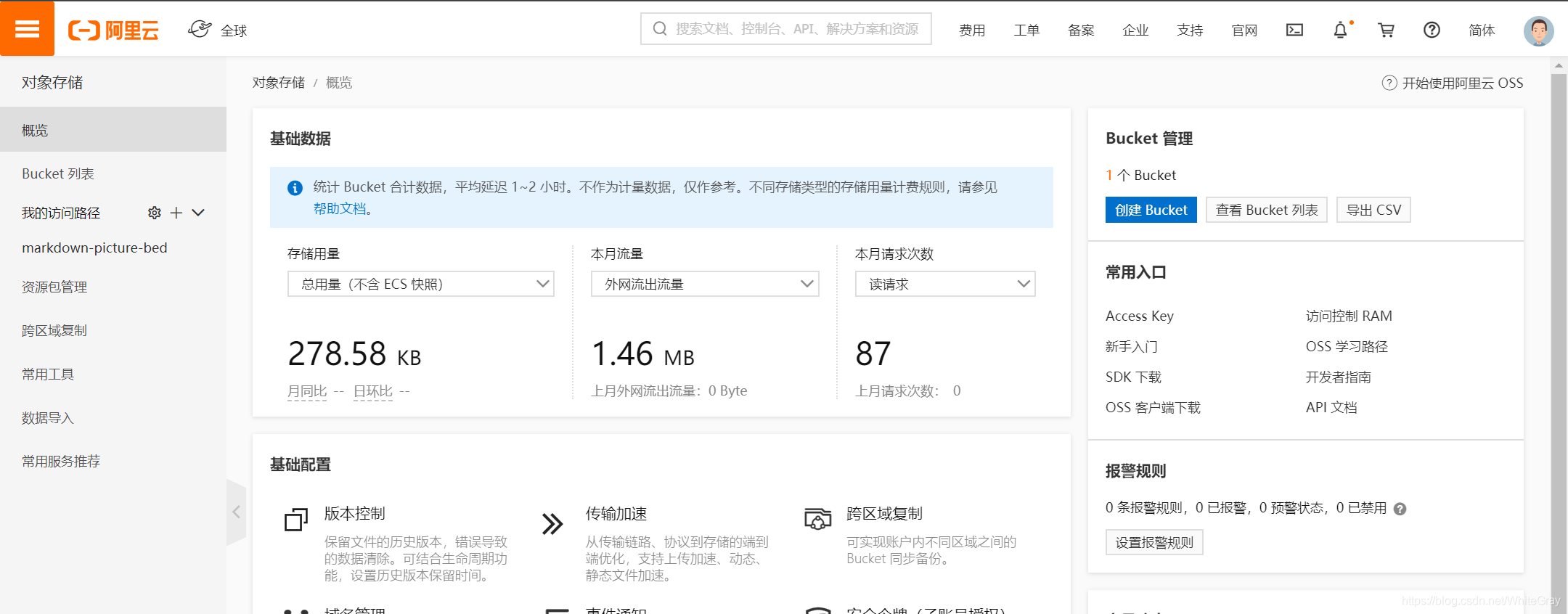Open the 工单 top menu
The image size is (1568, 614).
point(1026,30)
